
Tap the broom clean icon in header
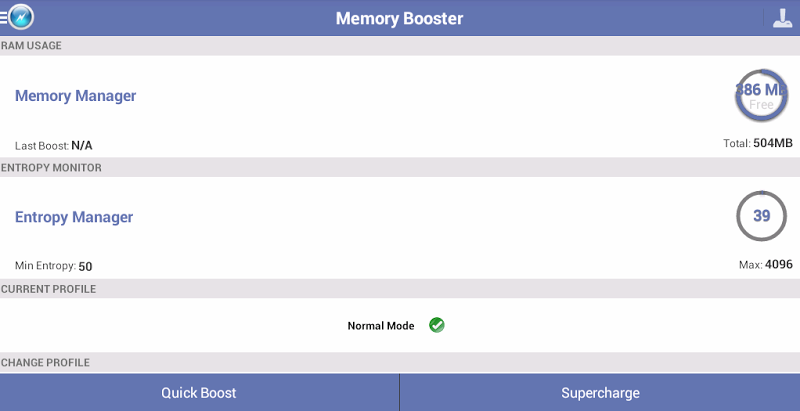tap(781, 18)
